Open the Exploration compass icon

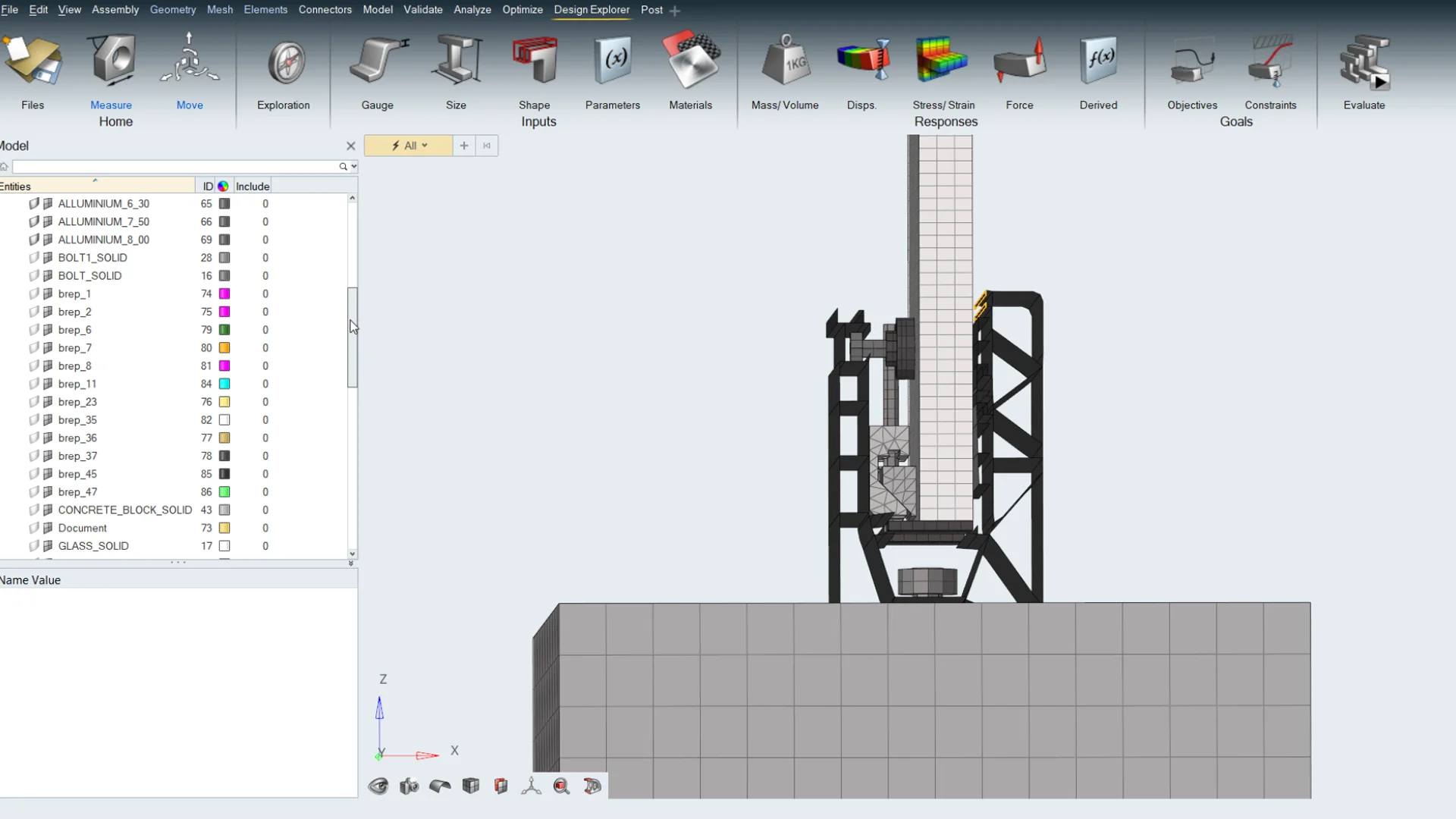(286, 63)
